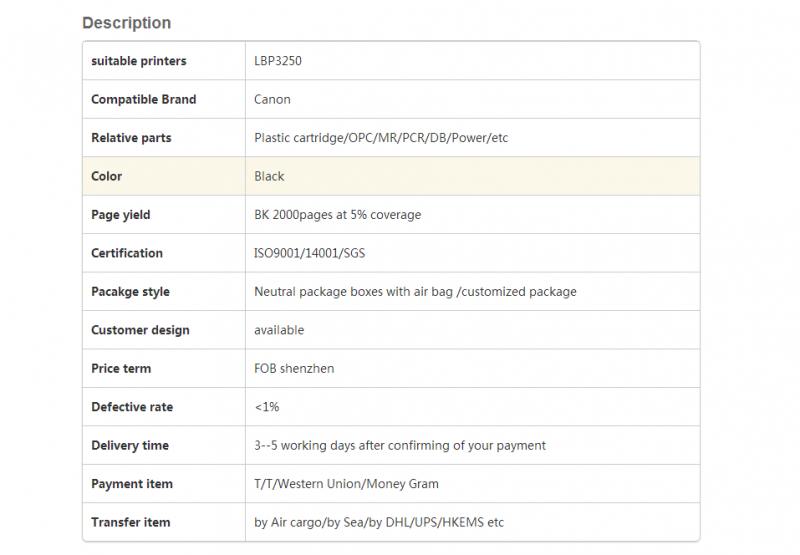Select BK 2000pages at 5% coverage text
The width and height of the screenshot is (800, 555).
tap(338, 215)
